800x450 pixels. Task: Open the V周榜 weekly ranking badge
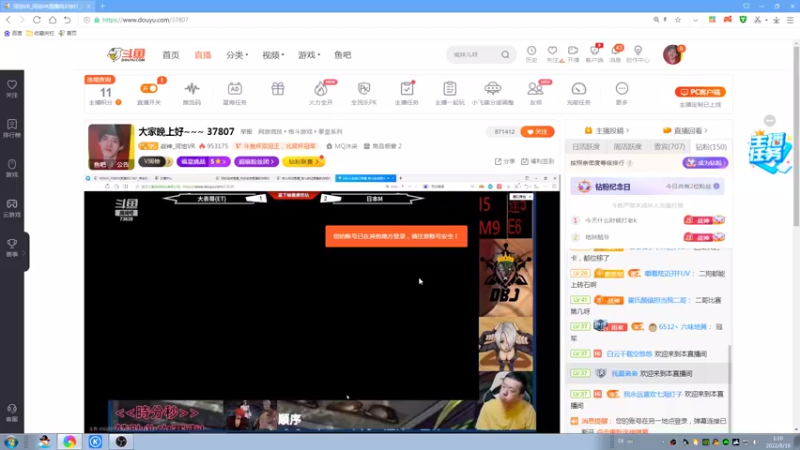[x=155, y=161]
